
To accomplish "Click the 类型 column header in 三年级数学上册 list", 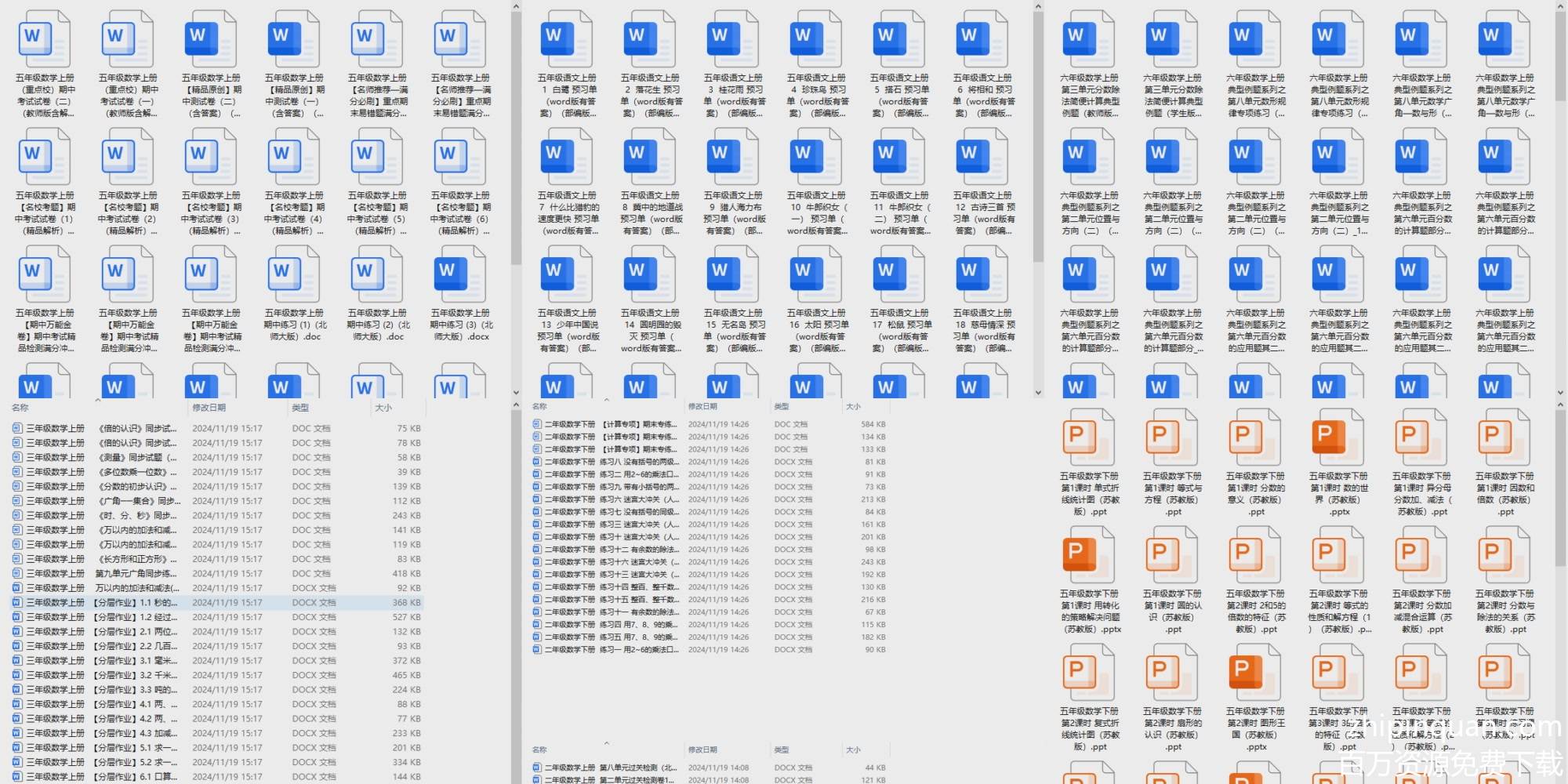I will tap(300, 408).
